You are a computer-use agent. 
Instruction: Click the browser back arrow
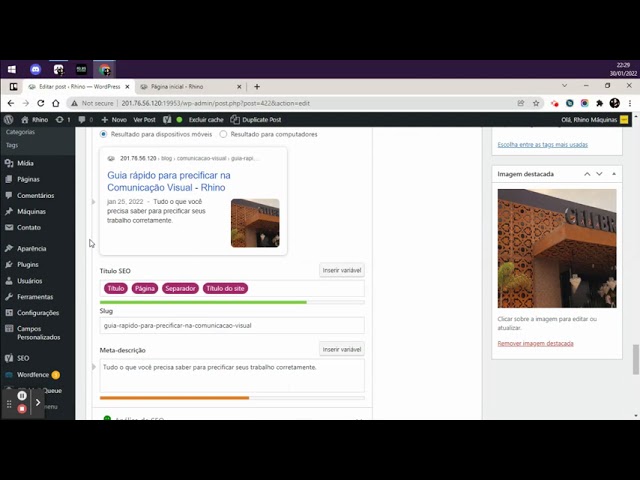pos(11,103)
